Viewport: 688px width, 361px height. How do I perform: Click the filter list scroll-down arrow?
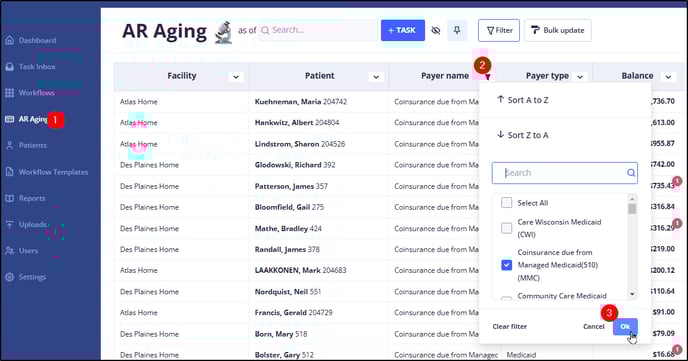pyautogui.click(x=632, y=294)
